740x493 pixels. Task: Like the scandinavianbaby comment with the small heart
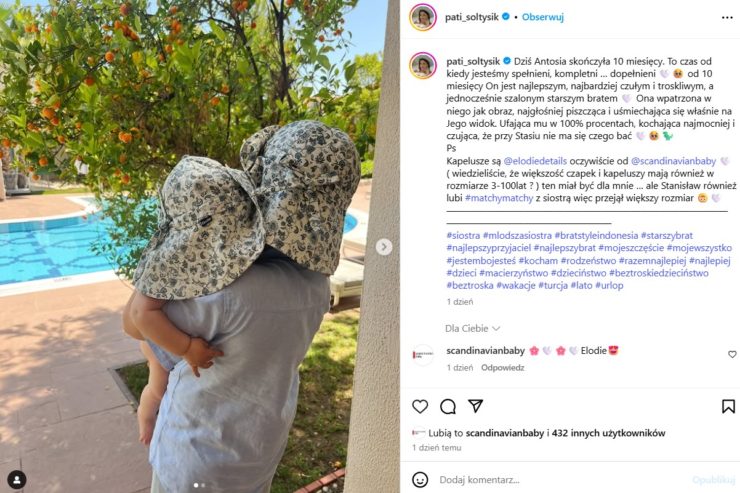(x=732, y=354)
